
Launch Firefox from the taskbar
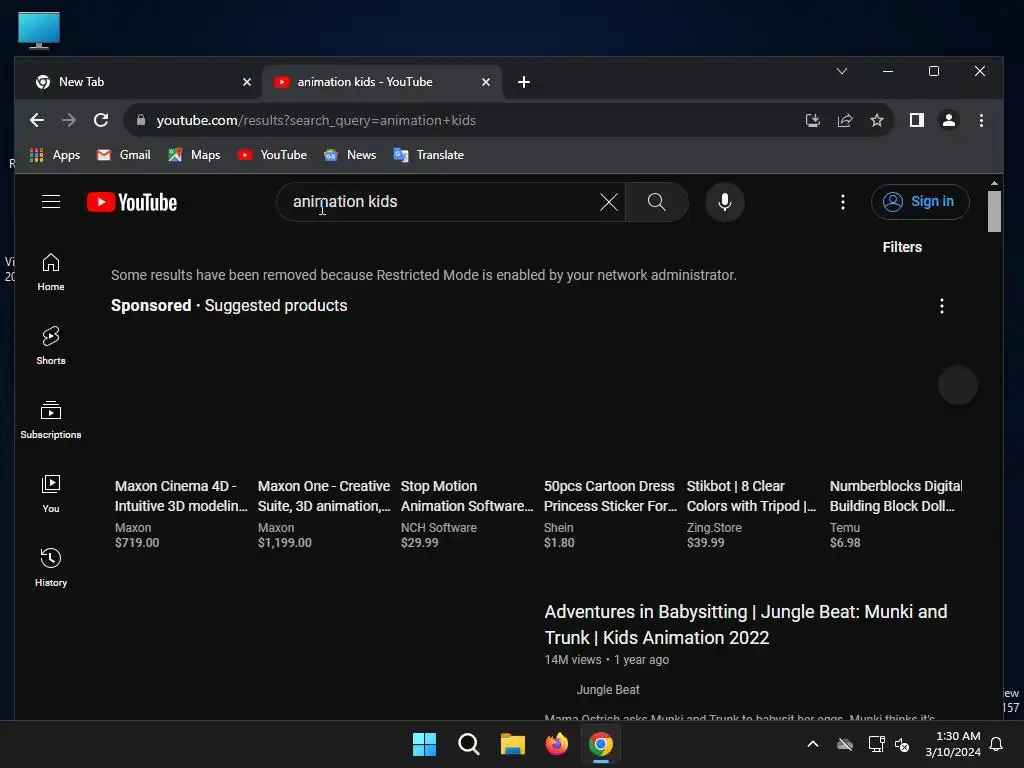(556, 744)
